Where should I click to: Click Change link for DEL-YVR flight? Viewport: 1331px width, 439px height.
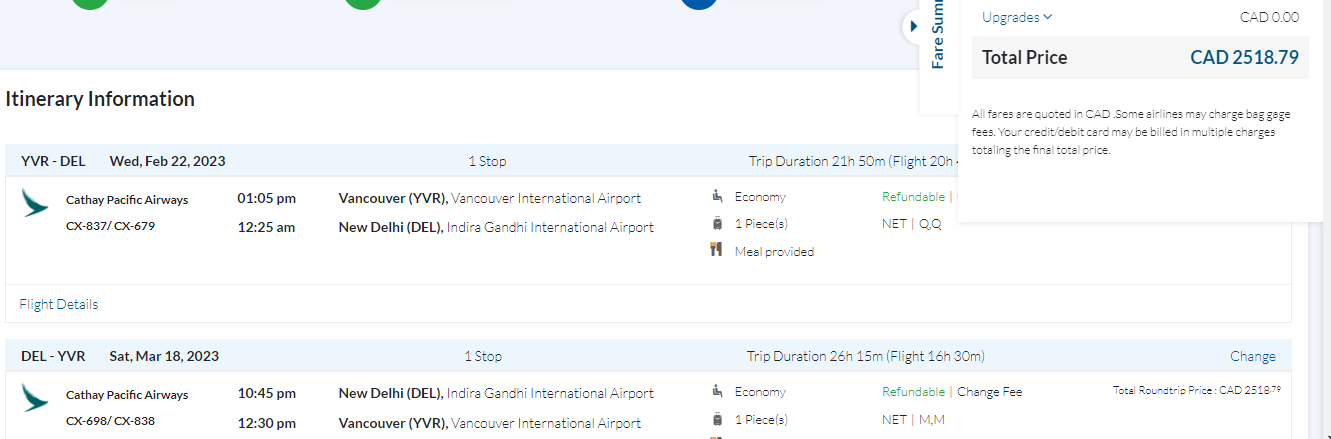click(1252, 356)
